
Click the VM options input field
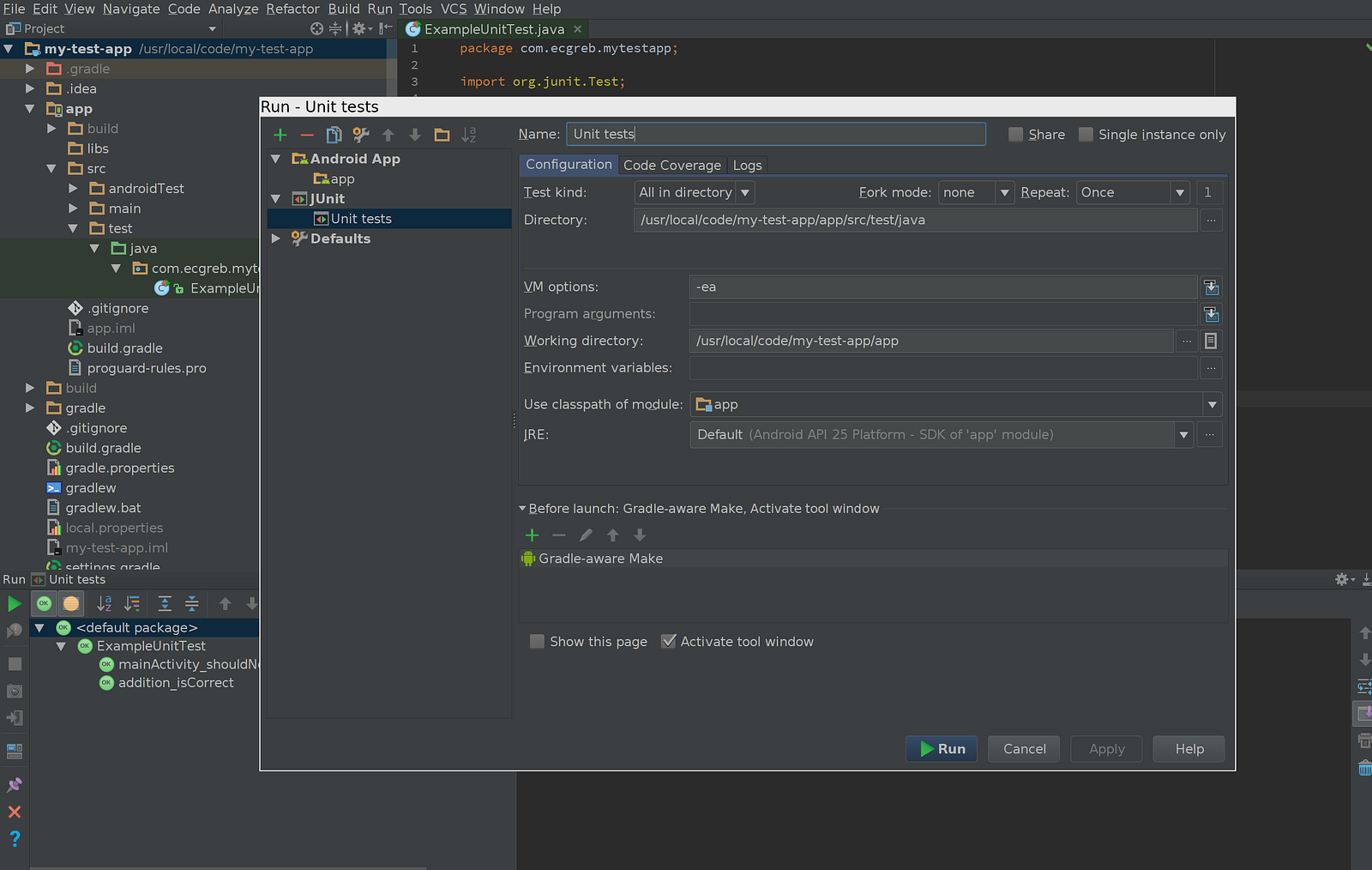click(x=942, y=287)
